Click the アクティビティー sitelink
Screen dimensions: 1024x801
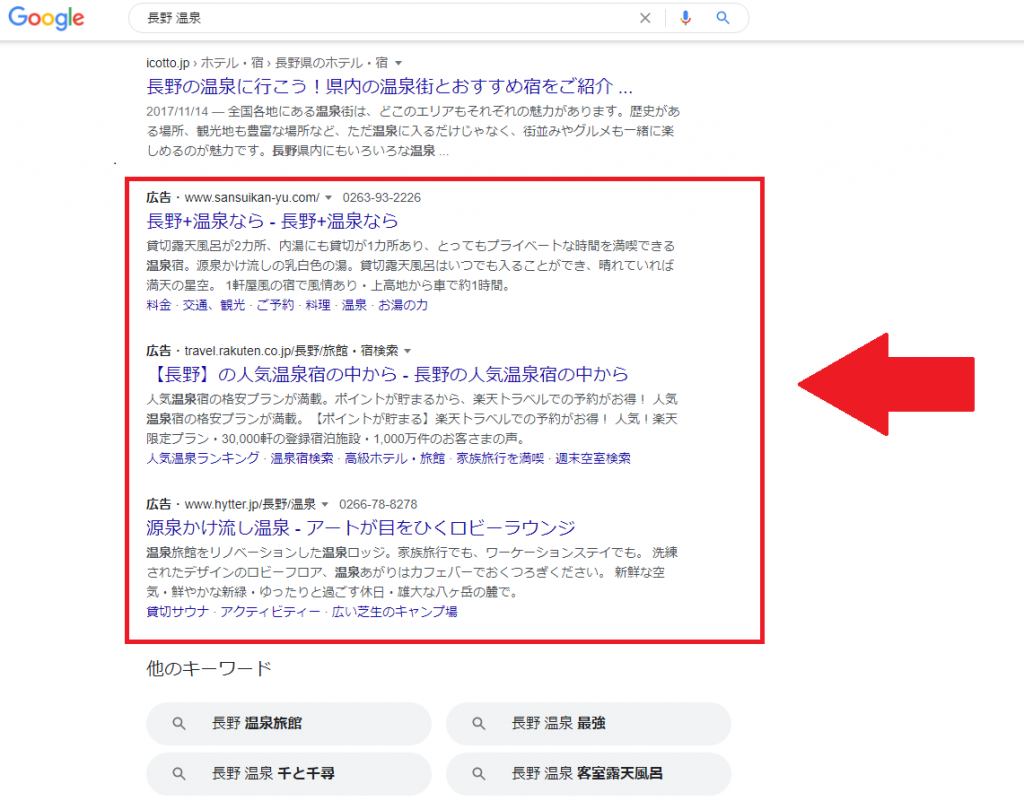tap(270, 612)
